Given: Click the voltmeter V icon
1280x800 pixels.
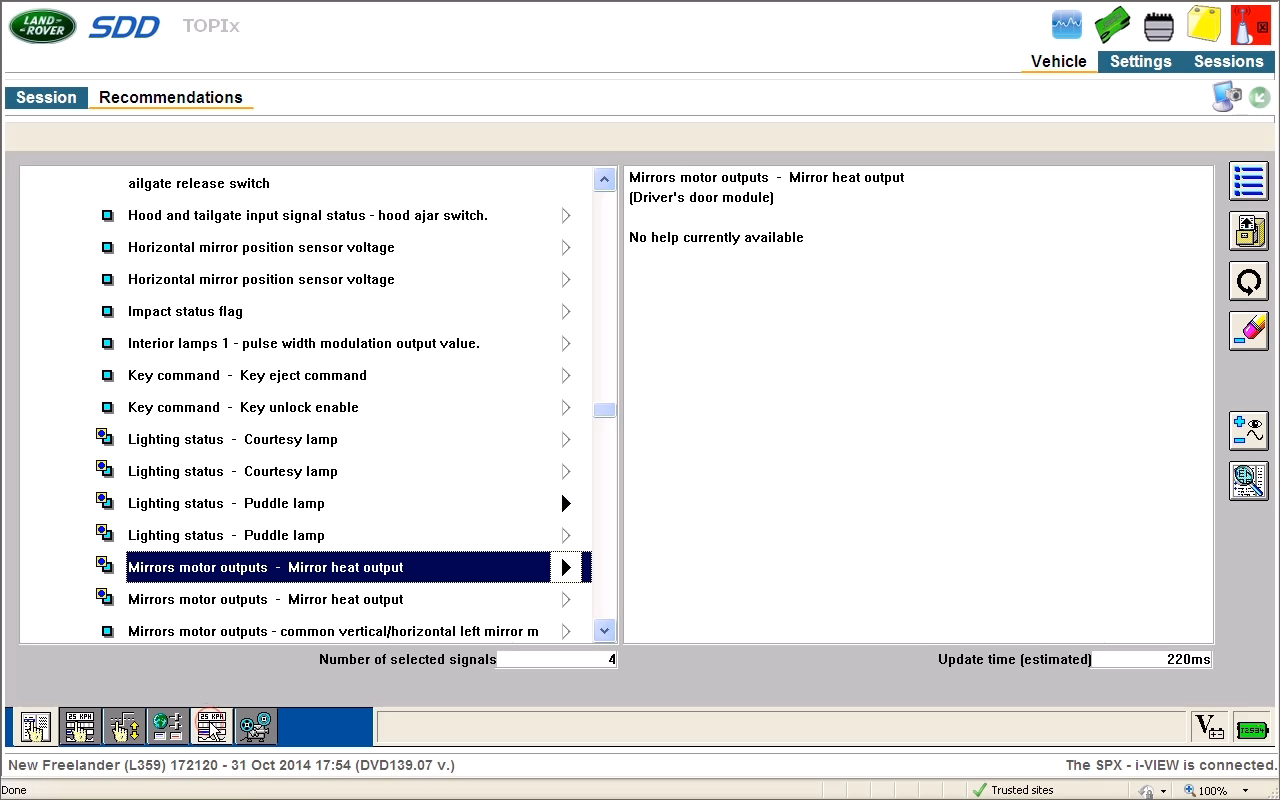Looking at the screenshot, I should pos(1209,728).
